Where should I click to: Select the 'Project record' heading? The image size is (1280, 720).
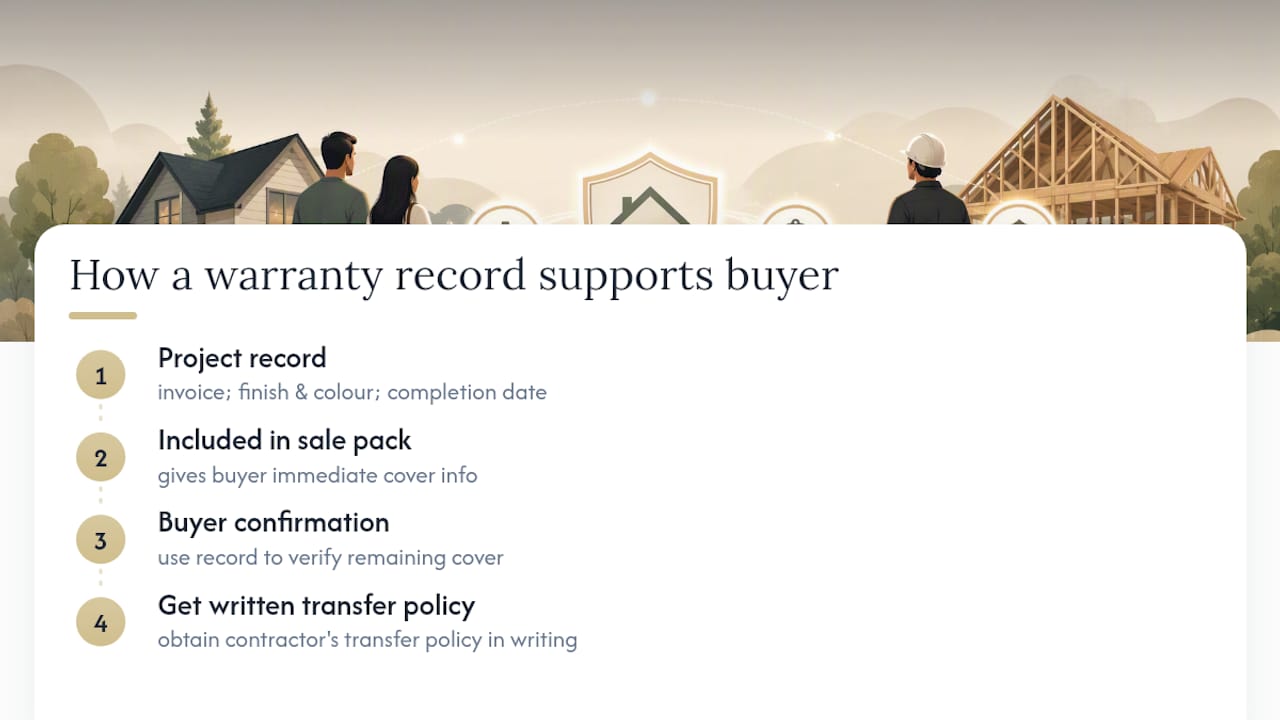coord(242,358)
